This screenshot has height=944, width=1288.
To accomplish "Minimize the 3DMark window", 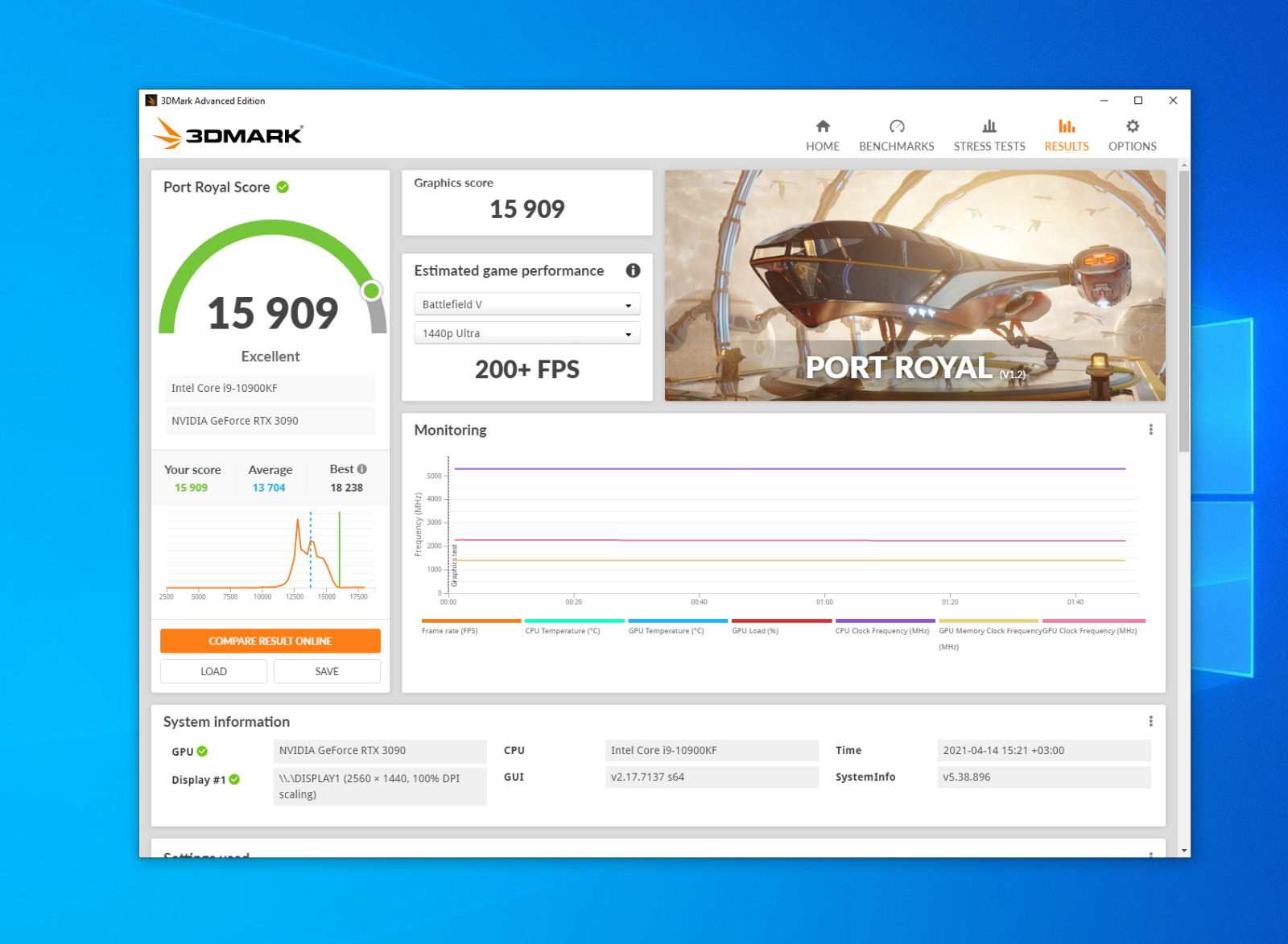I will coord(1104,101).
